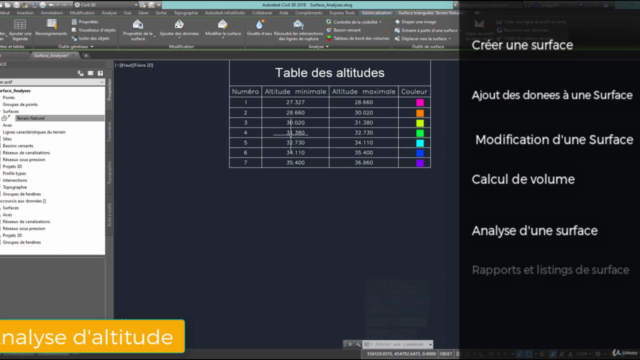This screenshot has width=640, height=360.
Task: Select the Surface_Analyses drawing tab
Action: point(51,56)
